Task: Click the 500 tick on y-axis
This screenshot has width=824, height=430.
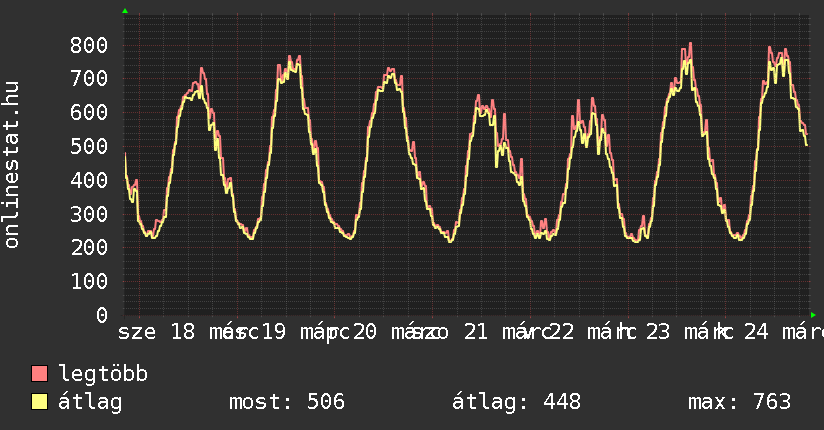Action: pos(89,146)
